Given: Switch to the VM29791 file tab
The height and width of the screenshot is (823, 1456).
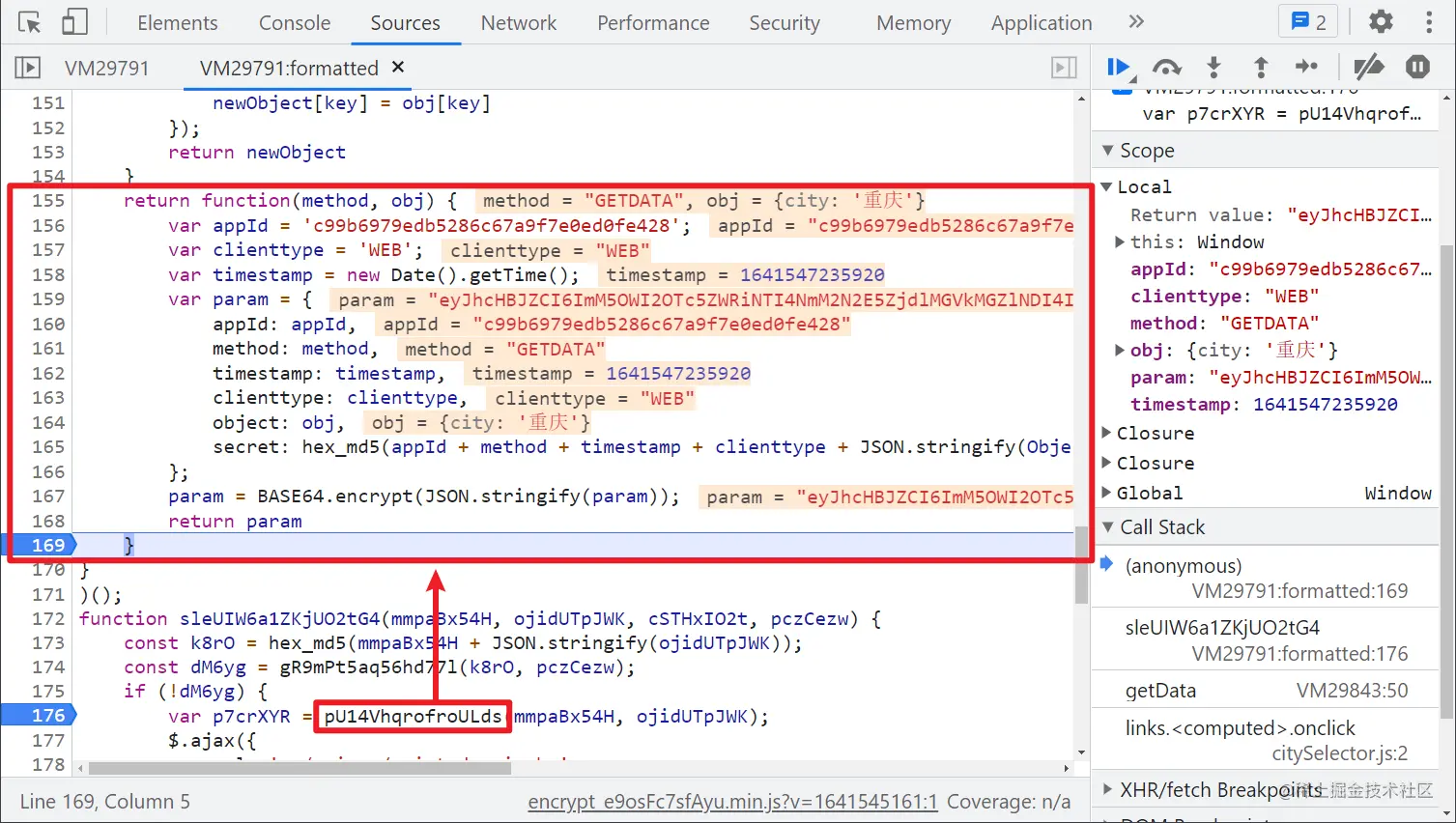Looking at the screenshot, I should click(107, 68).
